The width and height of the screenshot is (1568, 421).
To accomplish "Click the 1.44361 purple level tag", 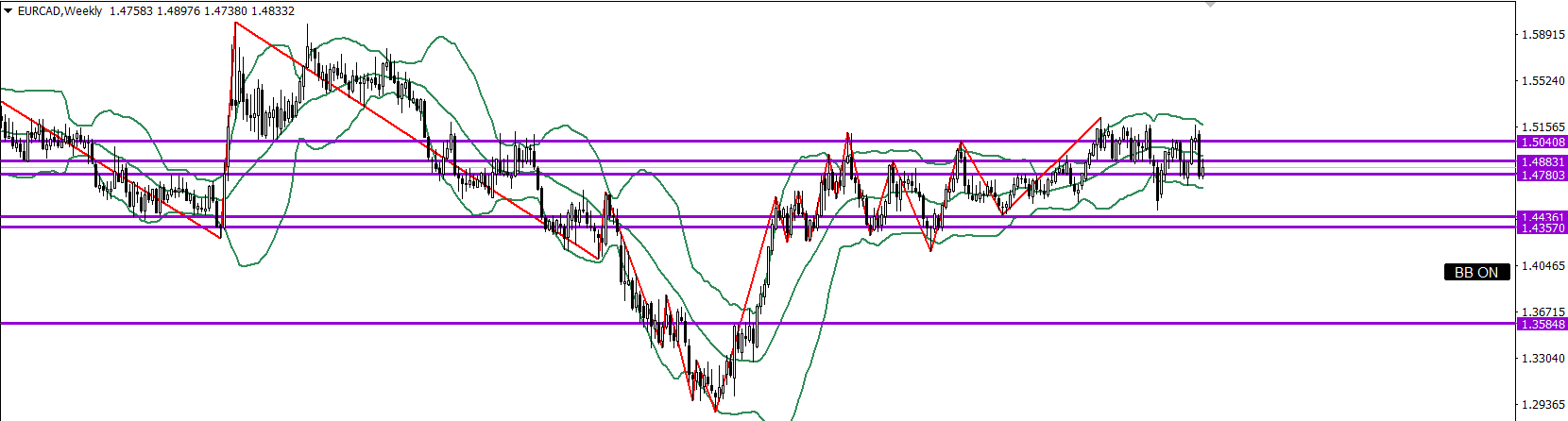I will pos(1542,217).
